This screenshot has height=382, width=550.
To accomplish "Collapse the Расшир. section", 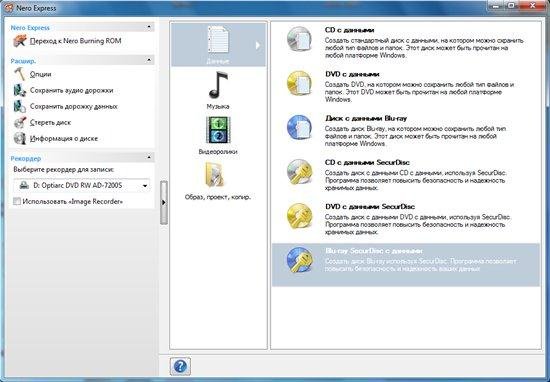I will tap(149, 60).
